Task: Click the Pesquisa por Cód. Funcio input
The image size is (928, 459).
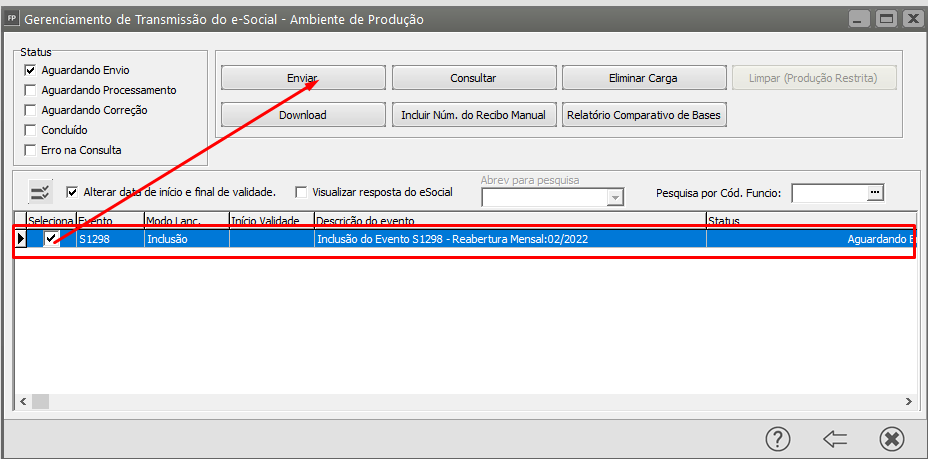Action: [830, 192]
